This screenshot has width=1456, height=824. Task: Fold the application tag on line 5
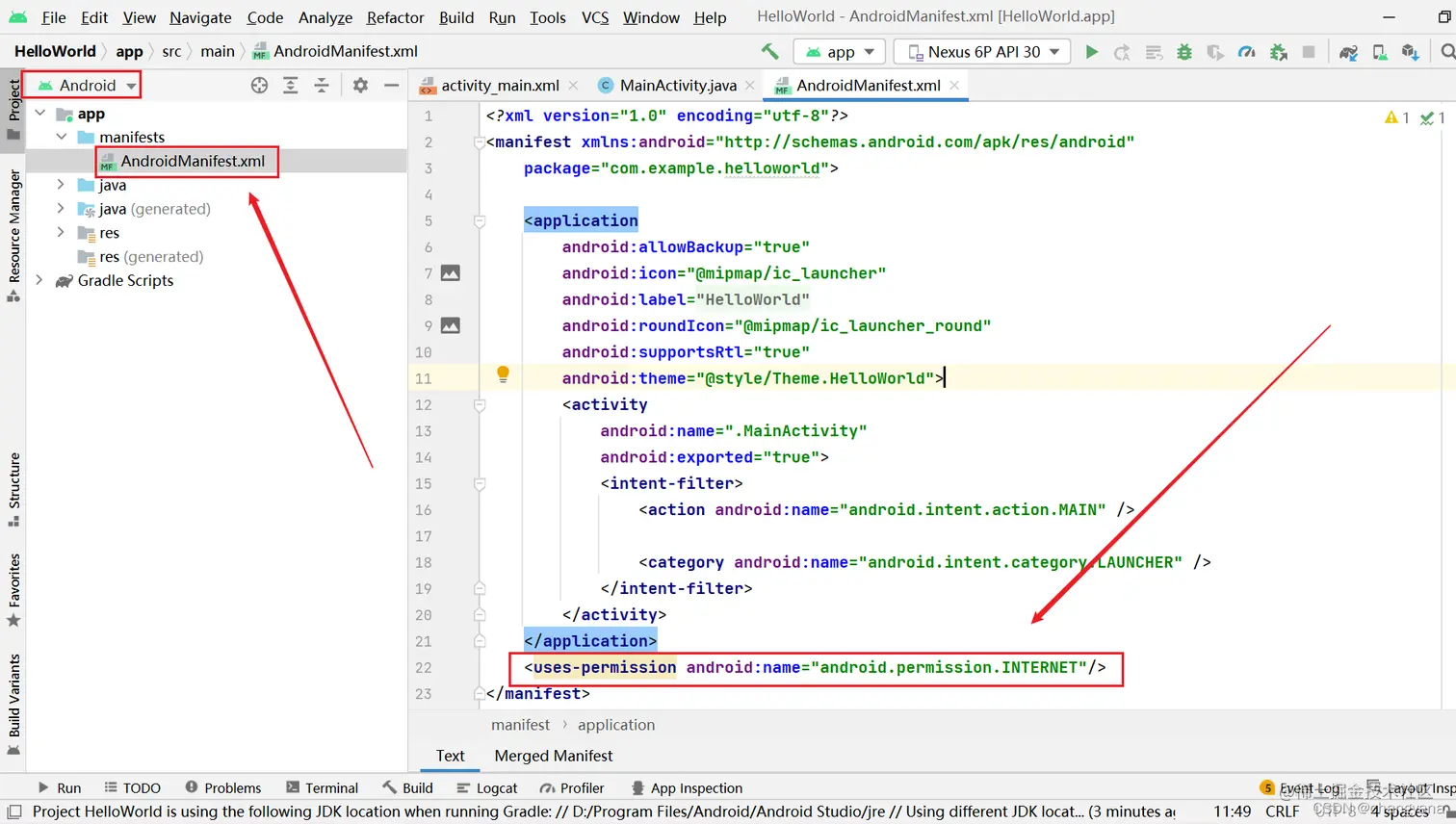479,221
